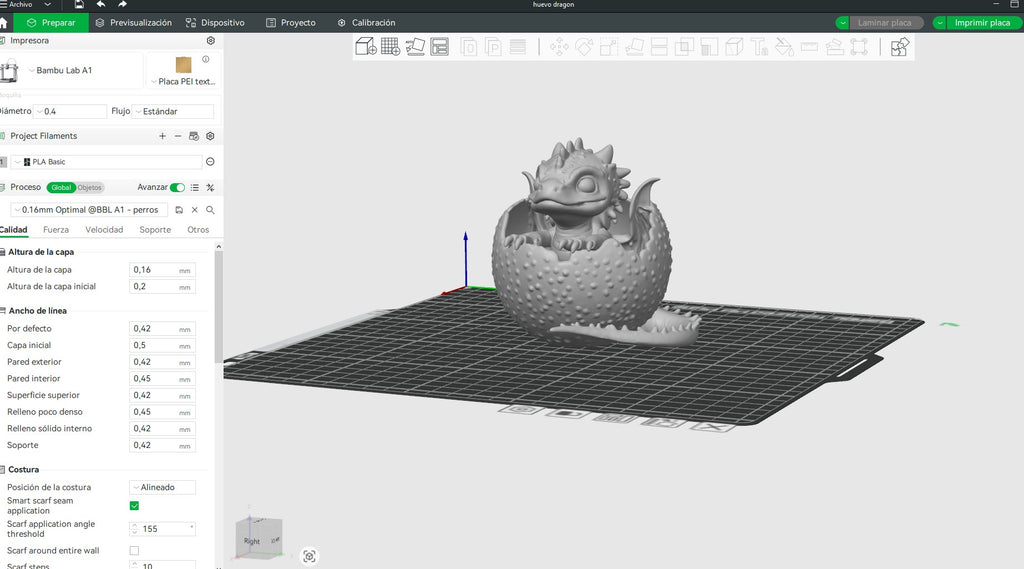Select the Move tool in top toolbar
The image size is (1024, 569).
559,47
